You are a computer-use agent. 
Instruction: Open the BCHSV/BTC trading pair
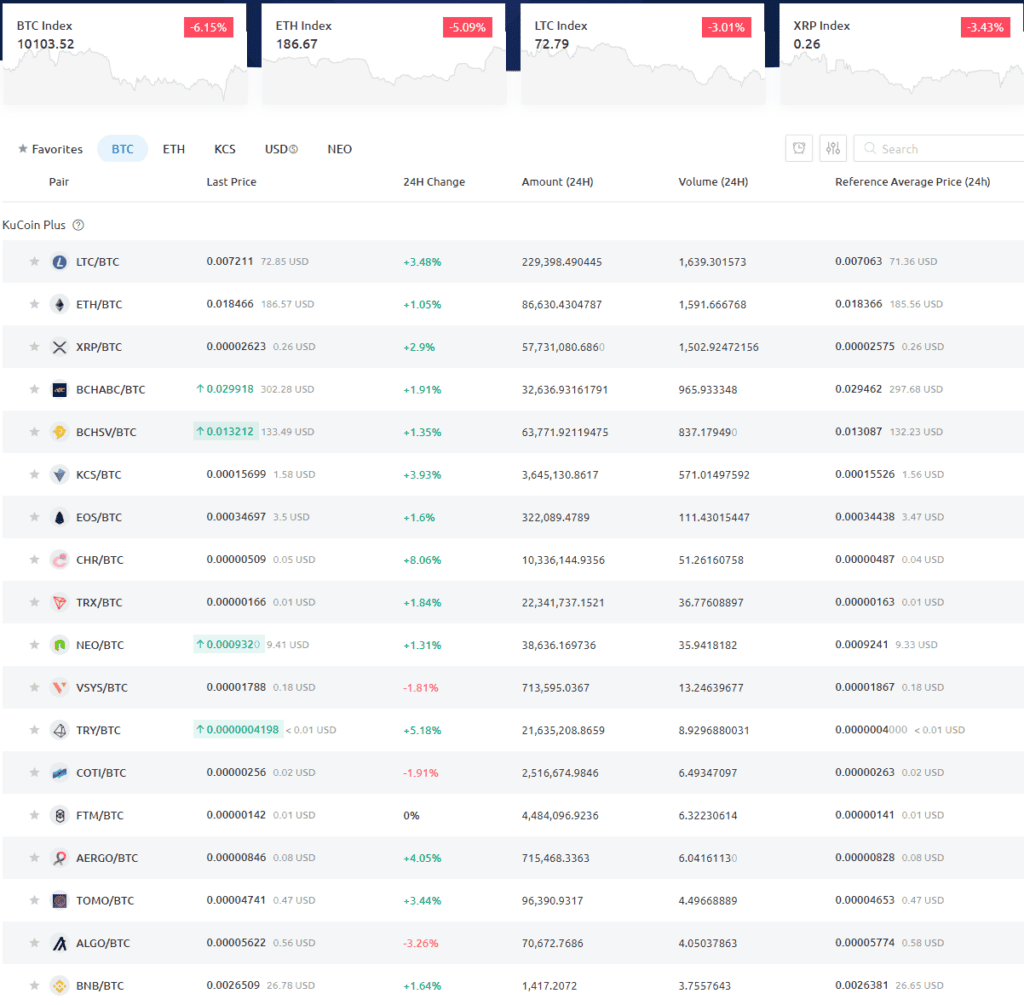(106, 432)
